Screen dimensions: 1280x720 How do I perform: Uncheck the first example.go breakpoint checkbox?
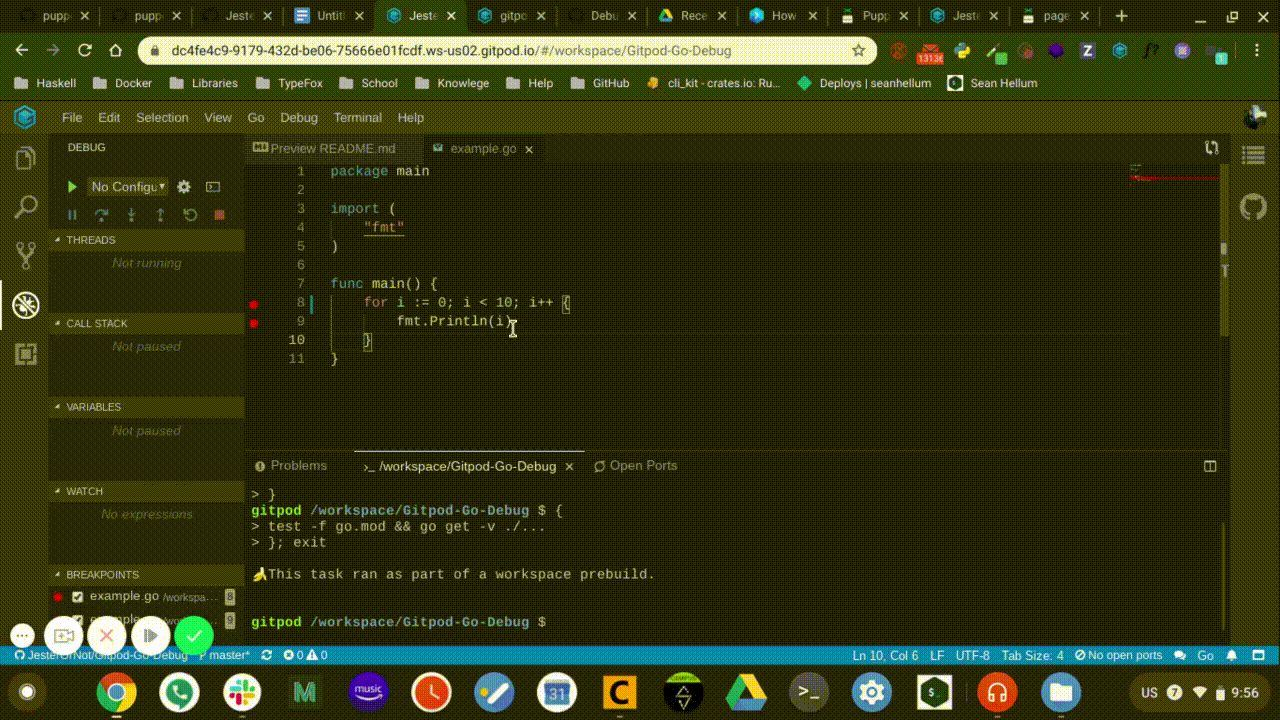77,595
